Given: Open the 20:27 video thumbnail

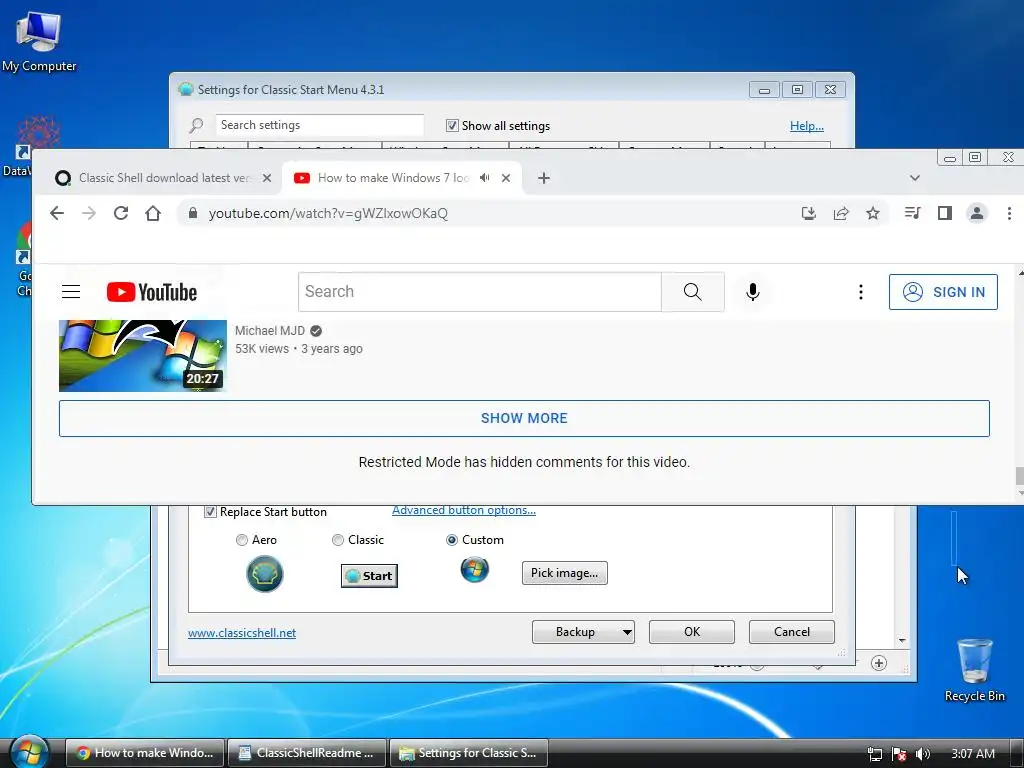Looking at the screenshot, I should 142,356.
